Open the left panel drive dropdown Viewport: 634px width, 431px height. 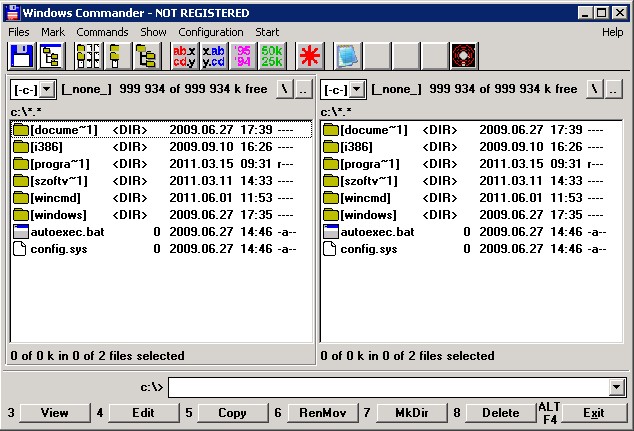coord(47,89)
